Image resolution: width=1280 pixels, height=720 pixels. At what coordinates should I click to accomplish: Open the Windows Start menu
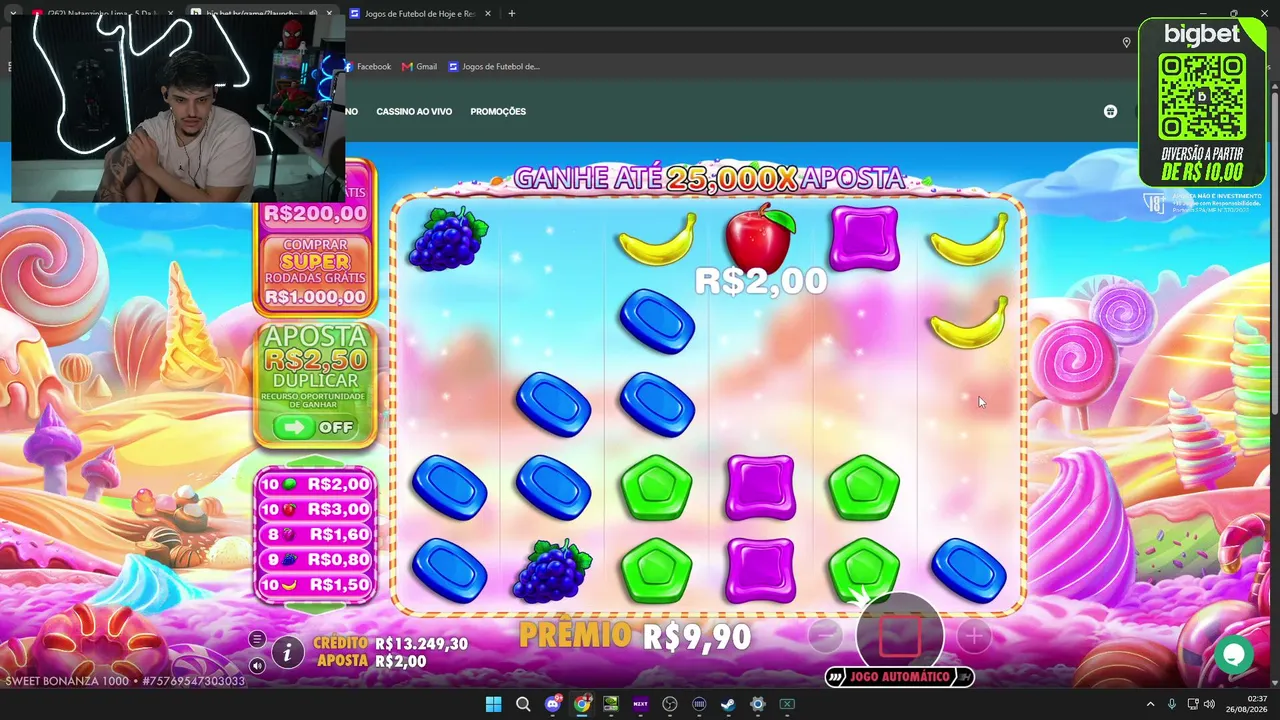pyautogui.click(x=494, y=704)
